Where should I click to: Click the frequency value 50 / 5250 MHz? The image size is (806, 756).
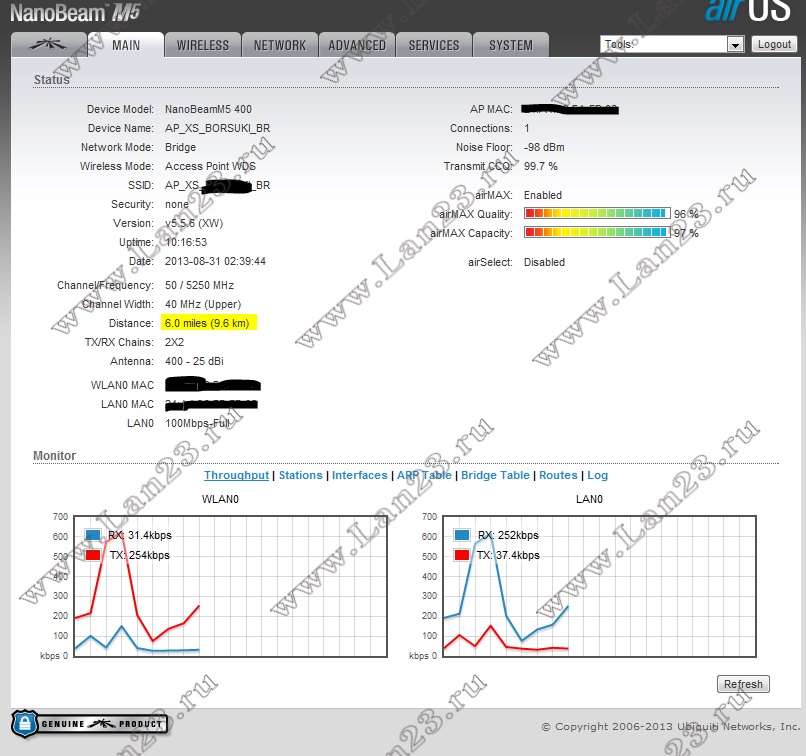(199, 285)
